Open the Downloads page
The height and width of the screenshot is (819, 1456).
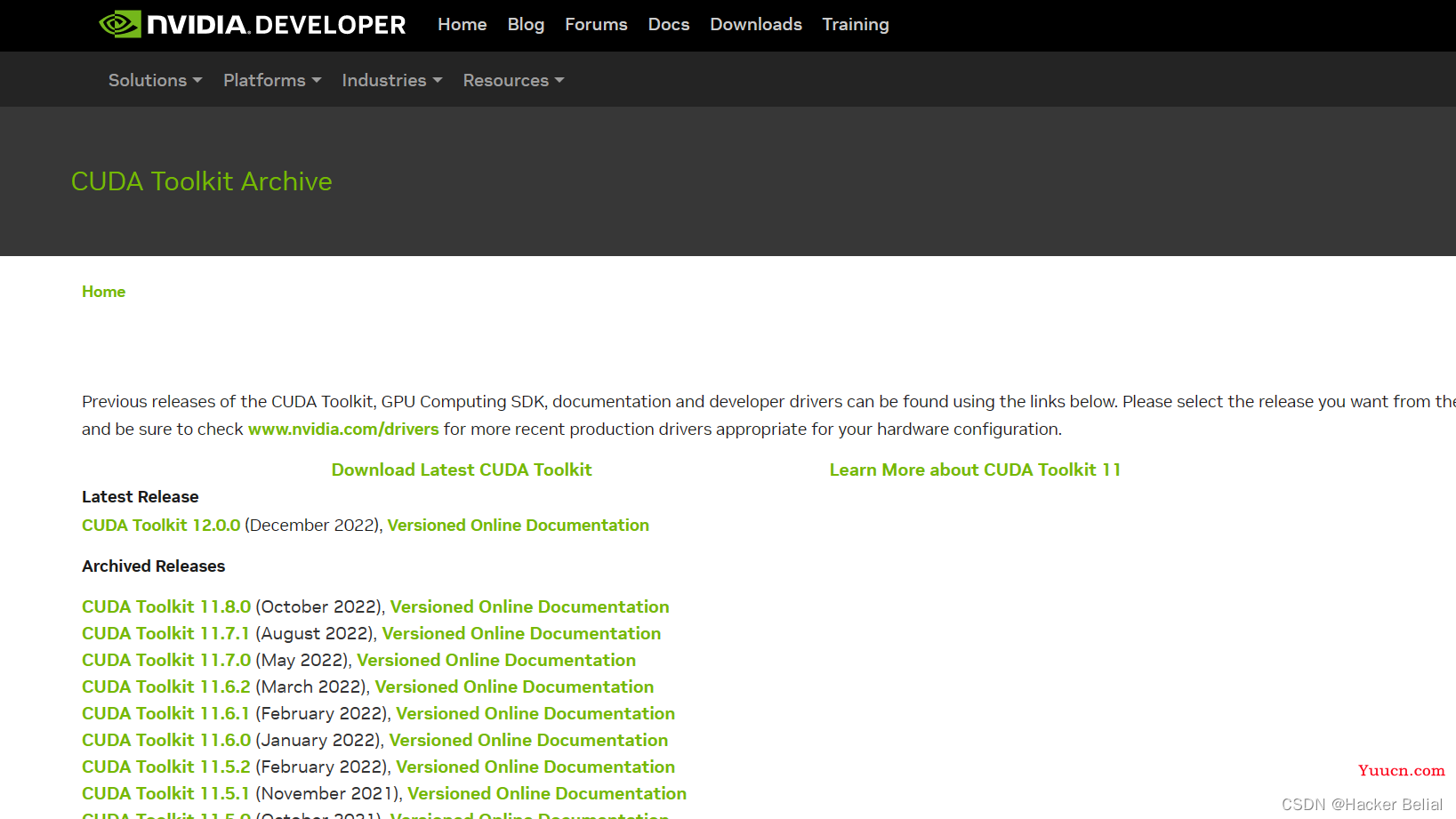coord(756,24)
